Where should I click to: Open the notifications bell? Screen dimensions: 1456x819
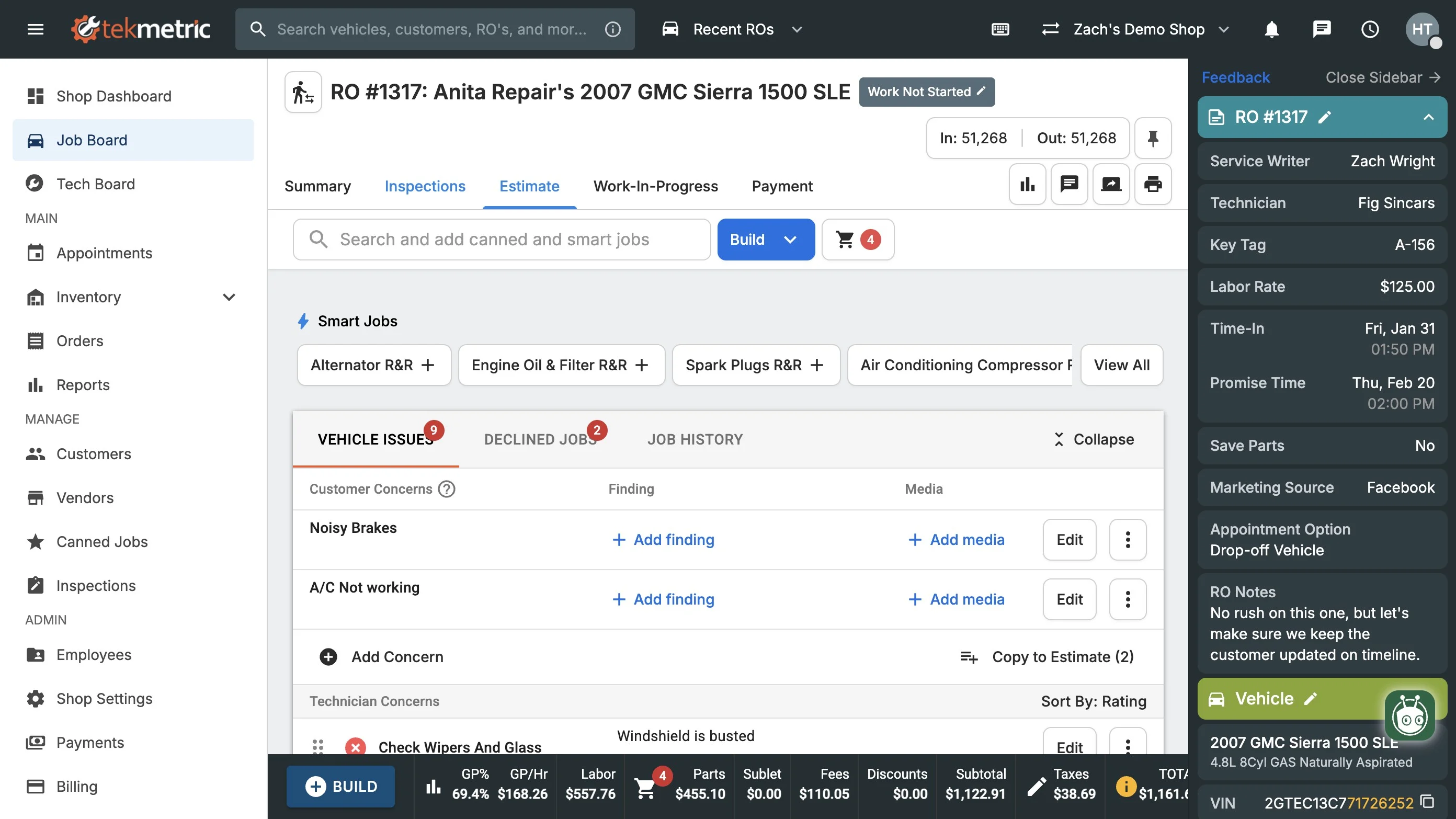coord(1271,29)
